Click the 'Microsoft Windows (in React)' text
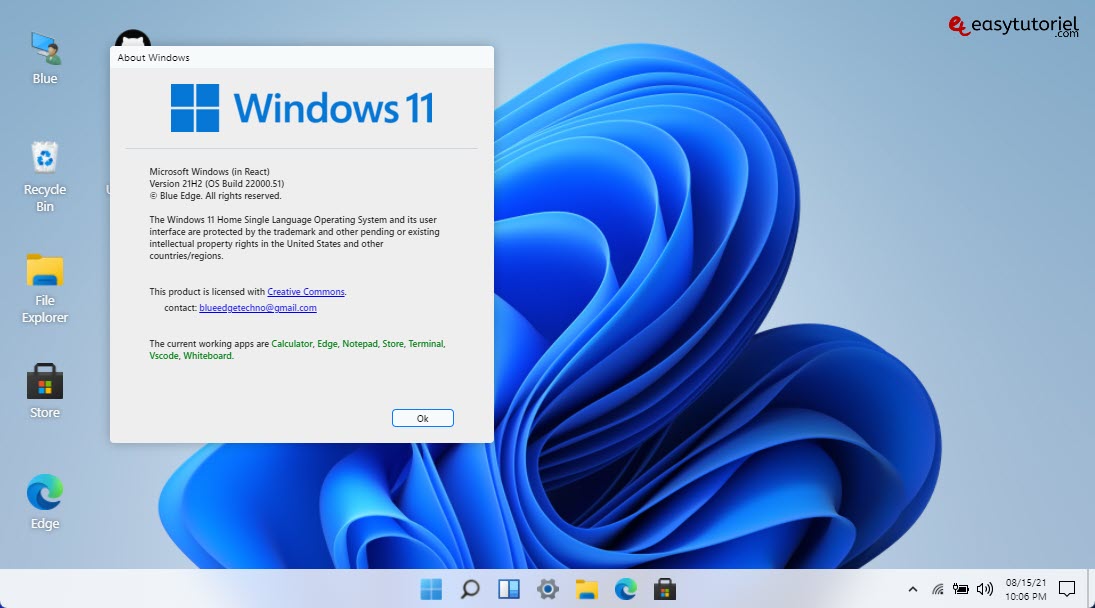The width and height of the screenshot is (1095, 608). click(210, 172)
